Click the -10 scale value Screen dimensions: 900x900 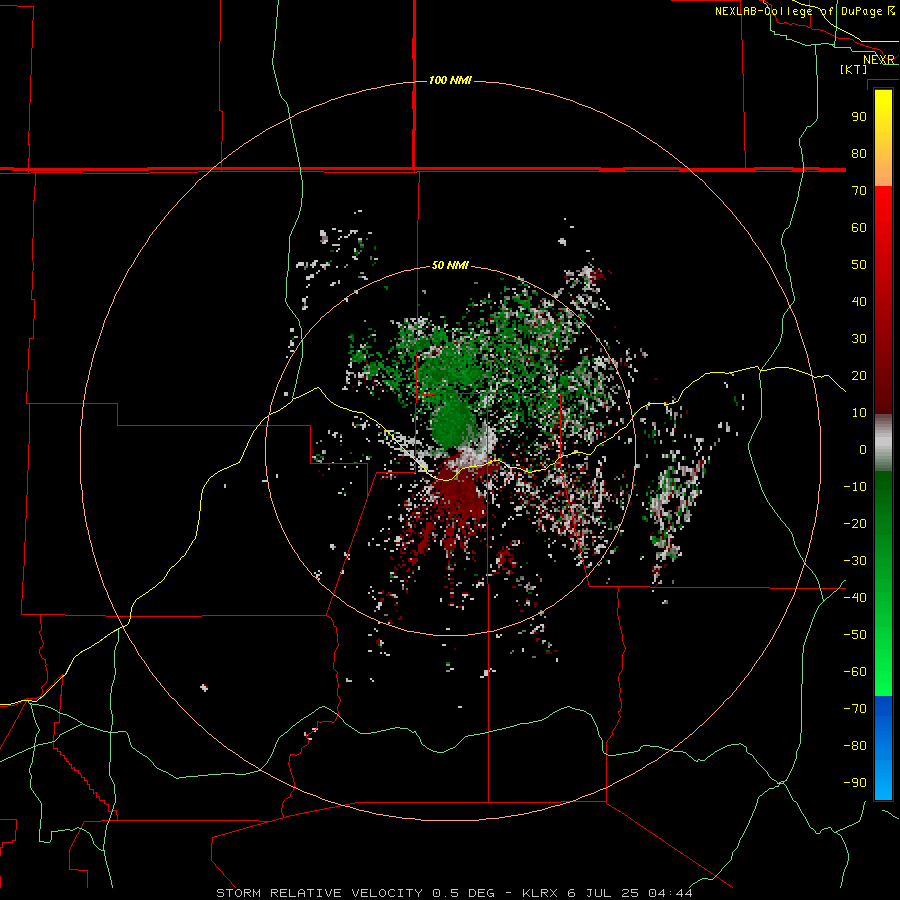(855, 487)
